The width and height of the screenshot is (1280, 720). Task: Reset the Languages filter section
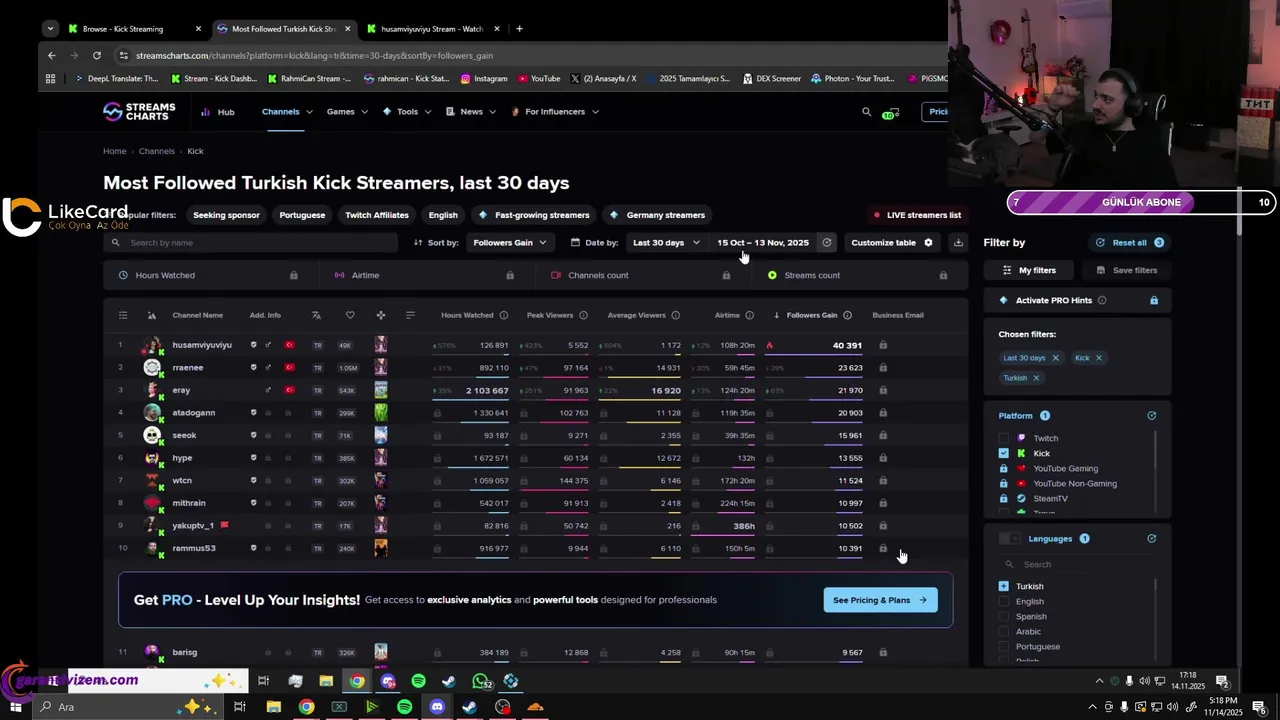tap(1151, 539)
